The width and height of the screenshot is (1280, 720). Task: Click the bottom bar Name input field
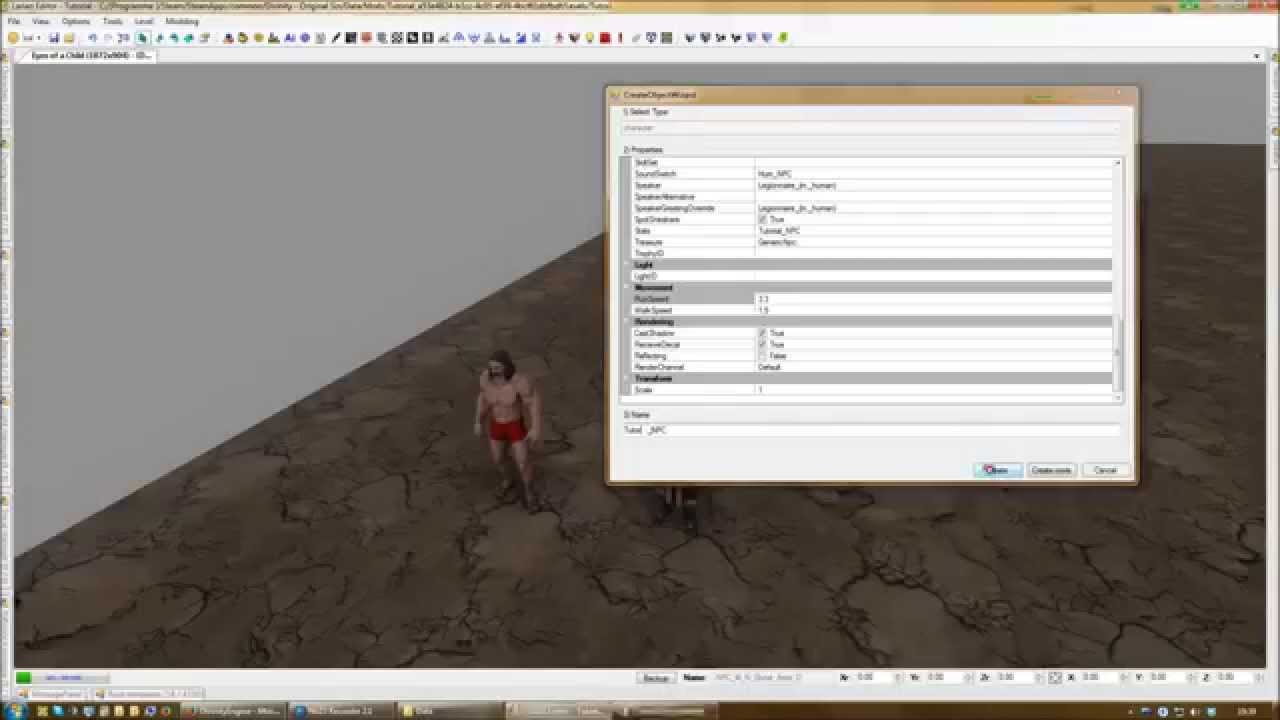pos(770,678)
